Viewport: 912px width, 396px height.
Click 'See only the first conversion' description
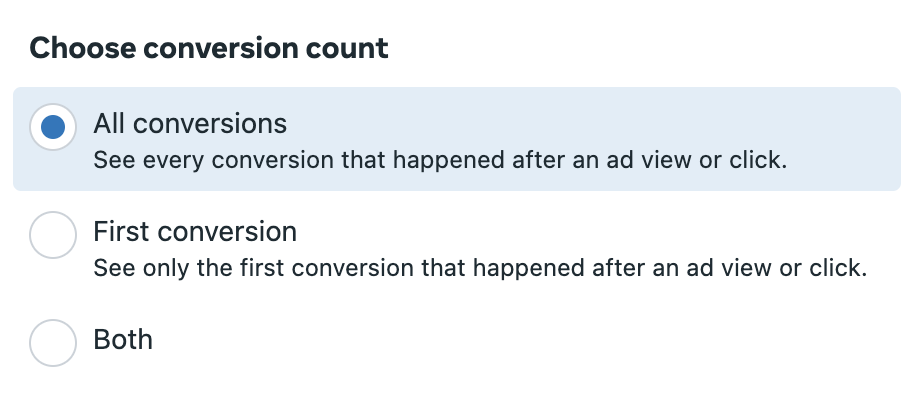click(x=480, y=268)
